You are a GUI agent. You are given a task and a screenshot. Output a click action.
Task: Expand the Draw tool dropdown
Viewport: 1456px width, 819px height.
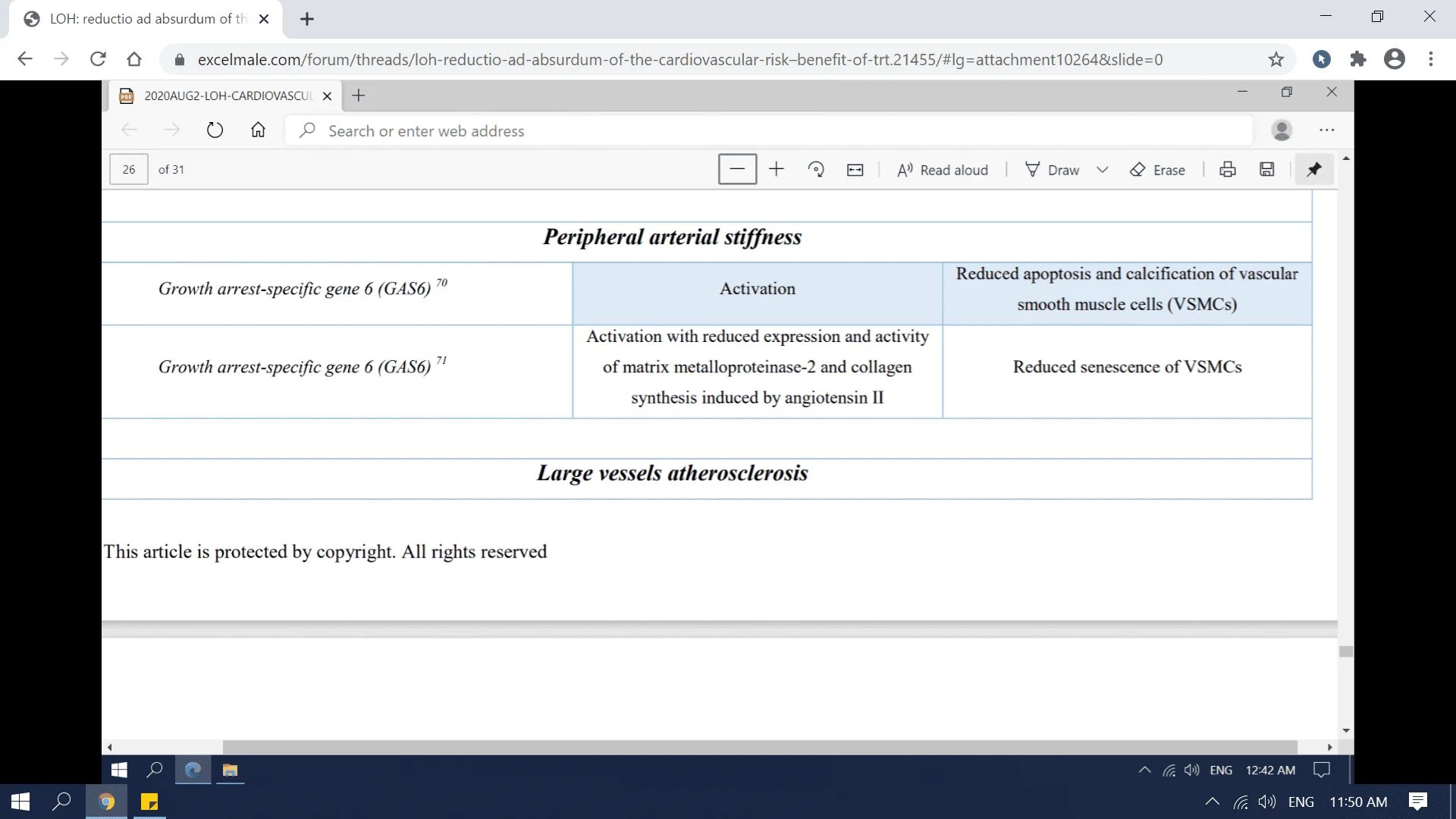[1102, 169]
